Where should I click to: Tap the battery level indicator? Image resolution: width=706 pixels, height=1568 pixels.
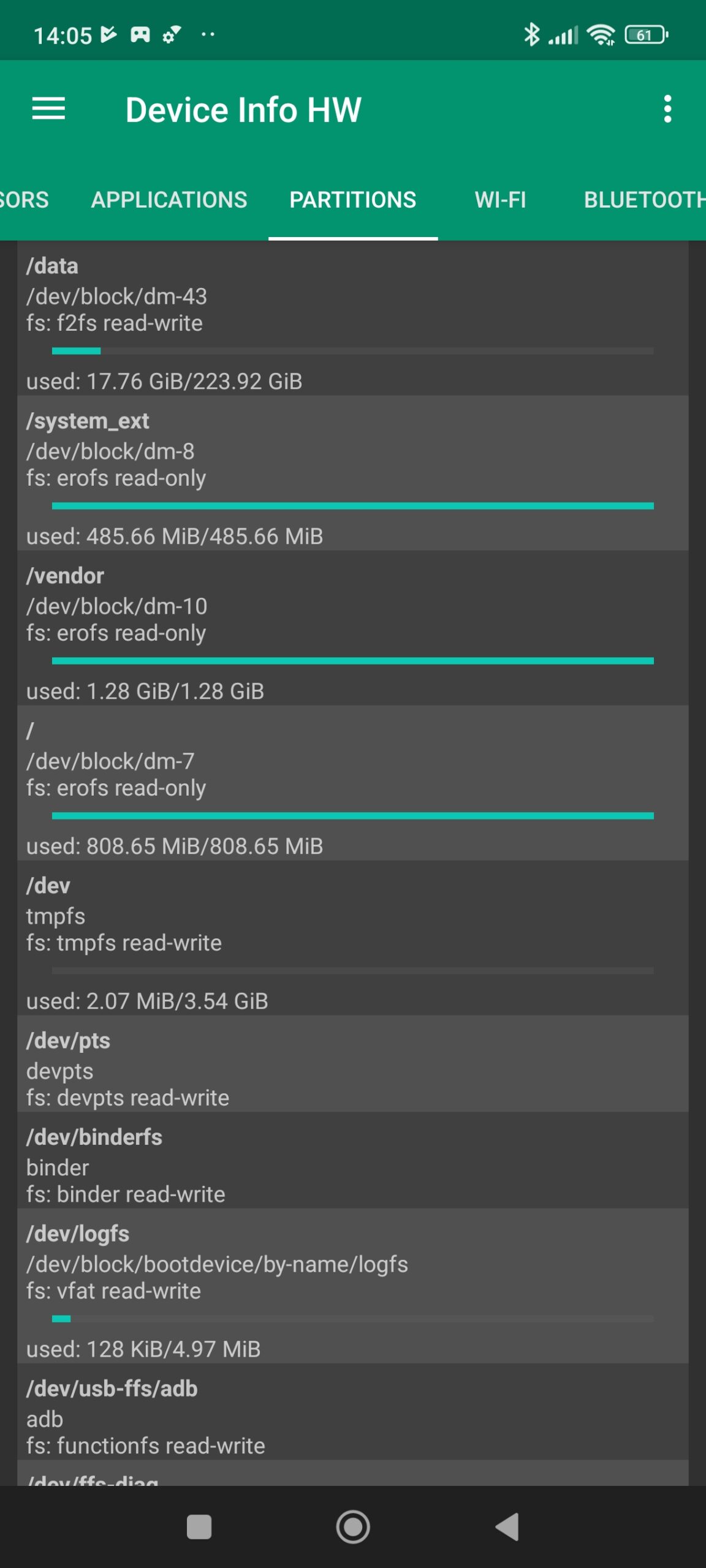point(645,35)
